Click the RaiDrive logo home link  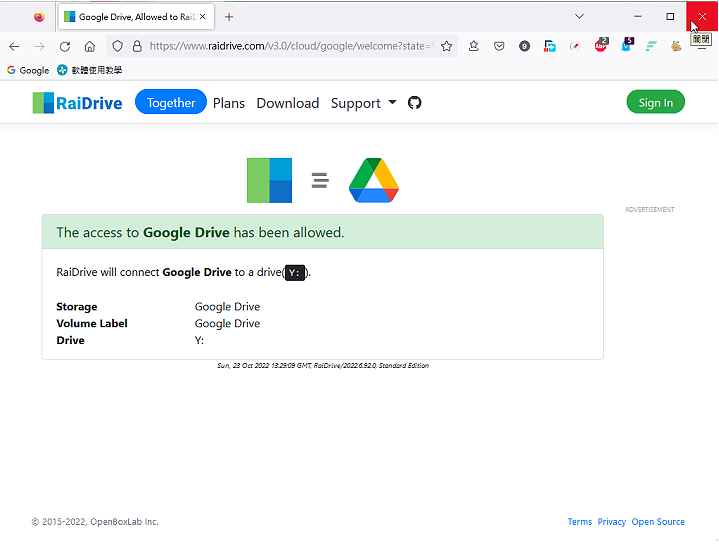[77, 103]
